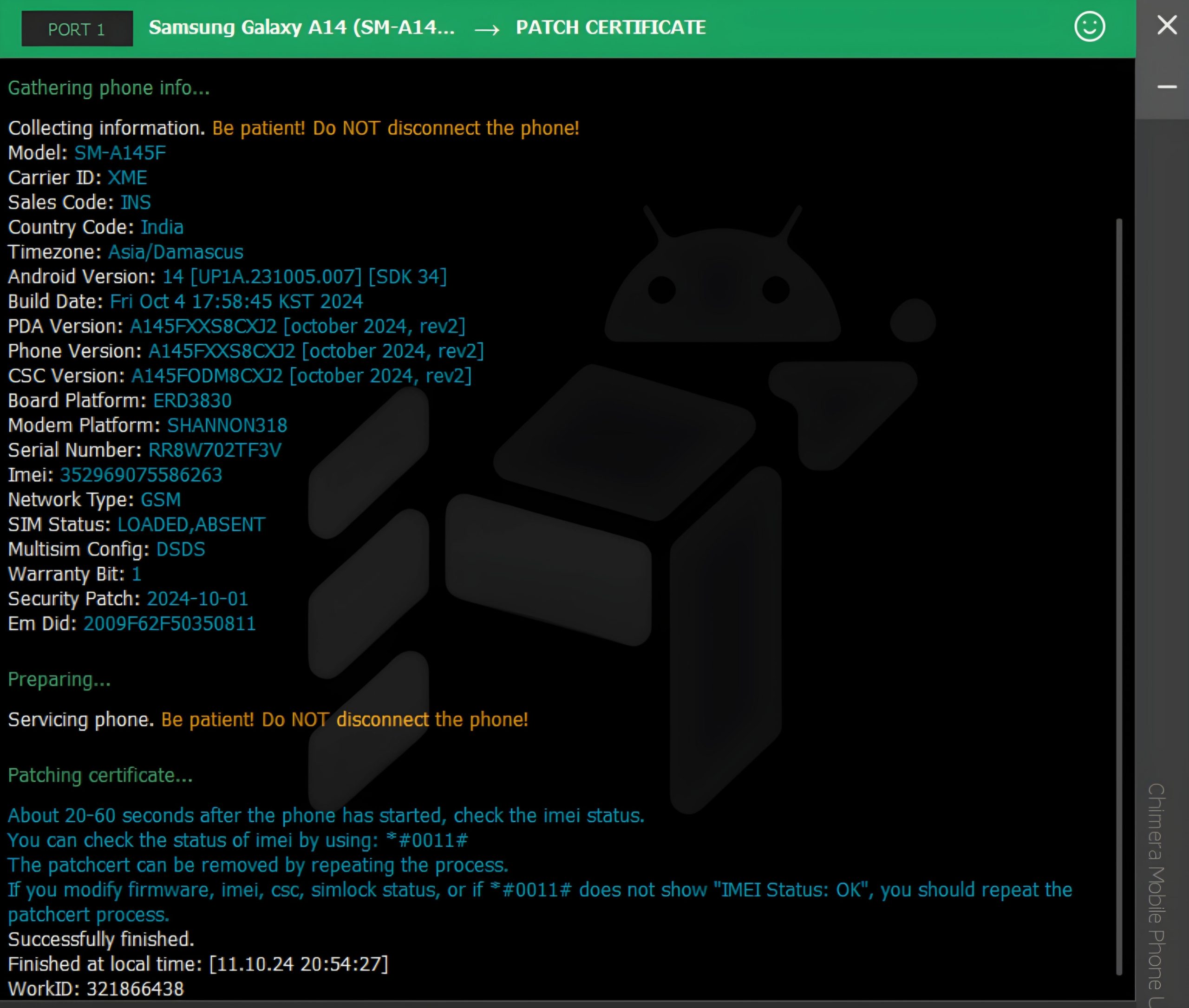Click the Country Code value India
Image resolution: width=1189 pixels, height=1008 pixels.
pyautogui.click(x=162, y=228)
